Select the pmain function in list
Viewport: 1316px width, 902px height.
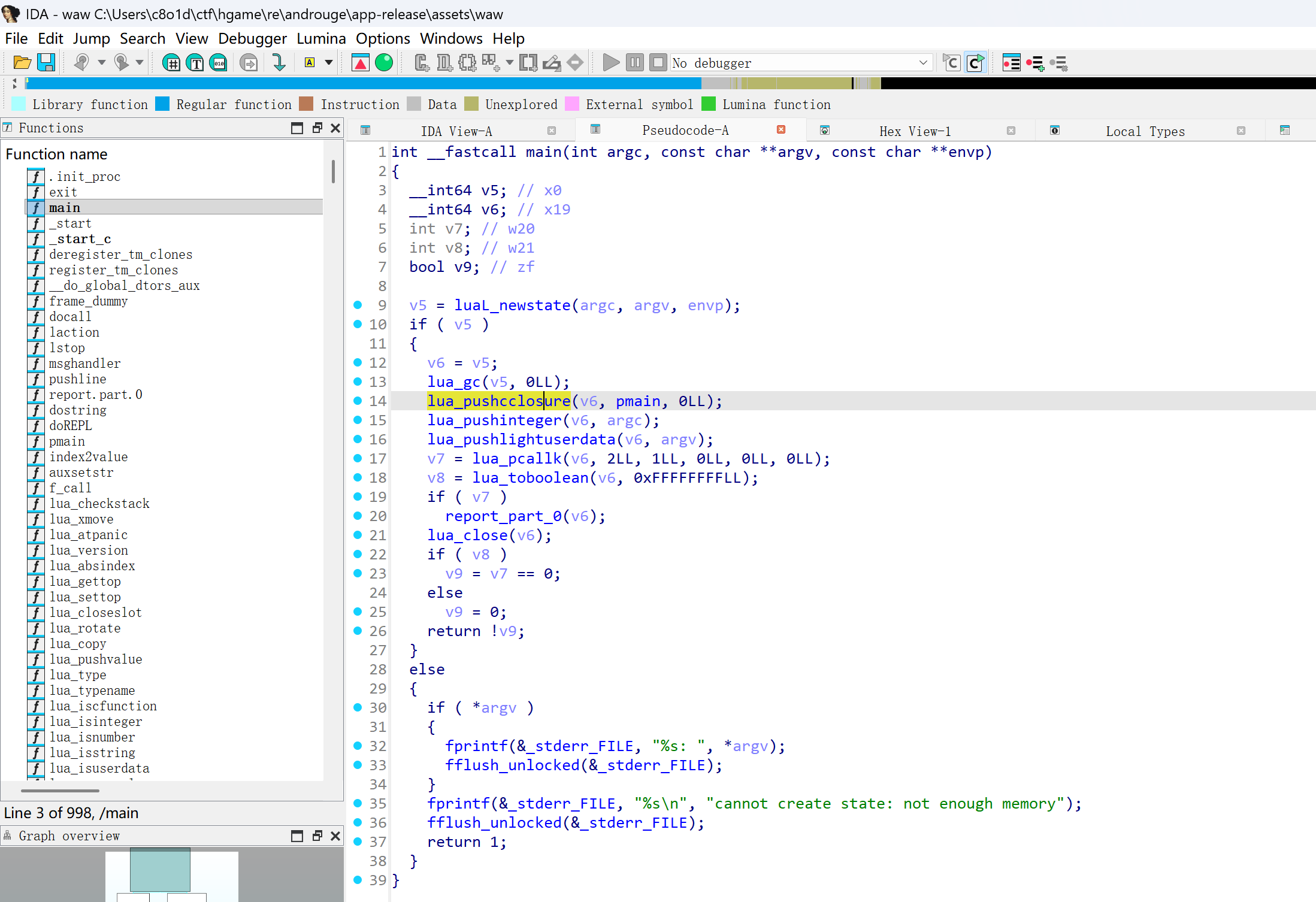click(67, 441)
